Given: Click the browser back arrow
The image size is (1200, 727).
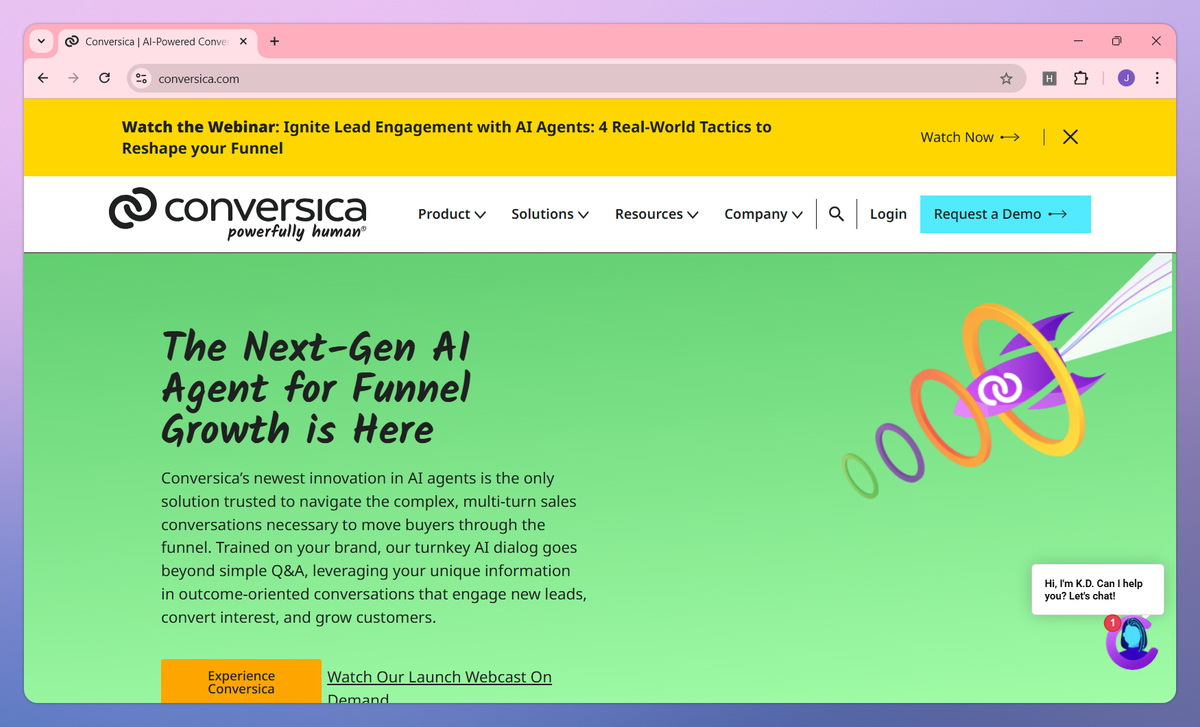Looking at the screenshot, I should (x=42, y=78).
